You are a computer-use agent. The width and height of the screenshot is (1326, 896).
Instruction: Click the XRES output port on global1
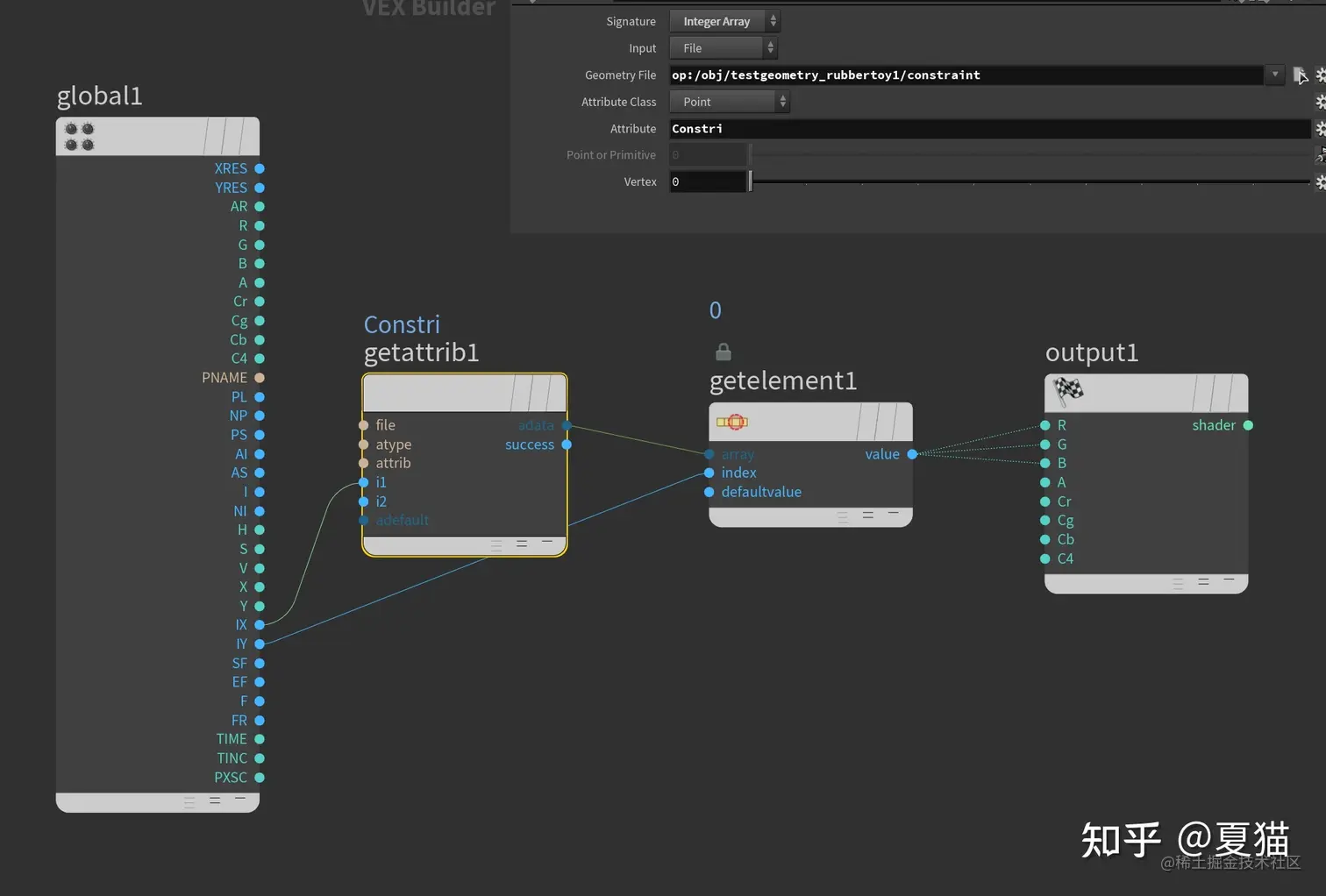pos(260,168)
